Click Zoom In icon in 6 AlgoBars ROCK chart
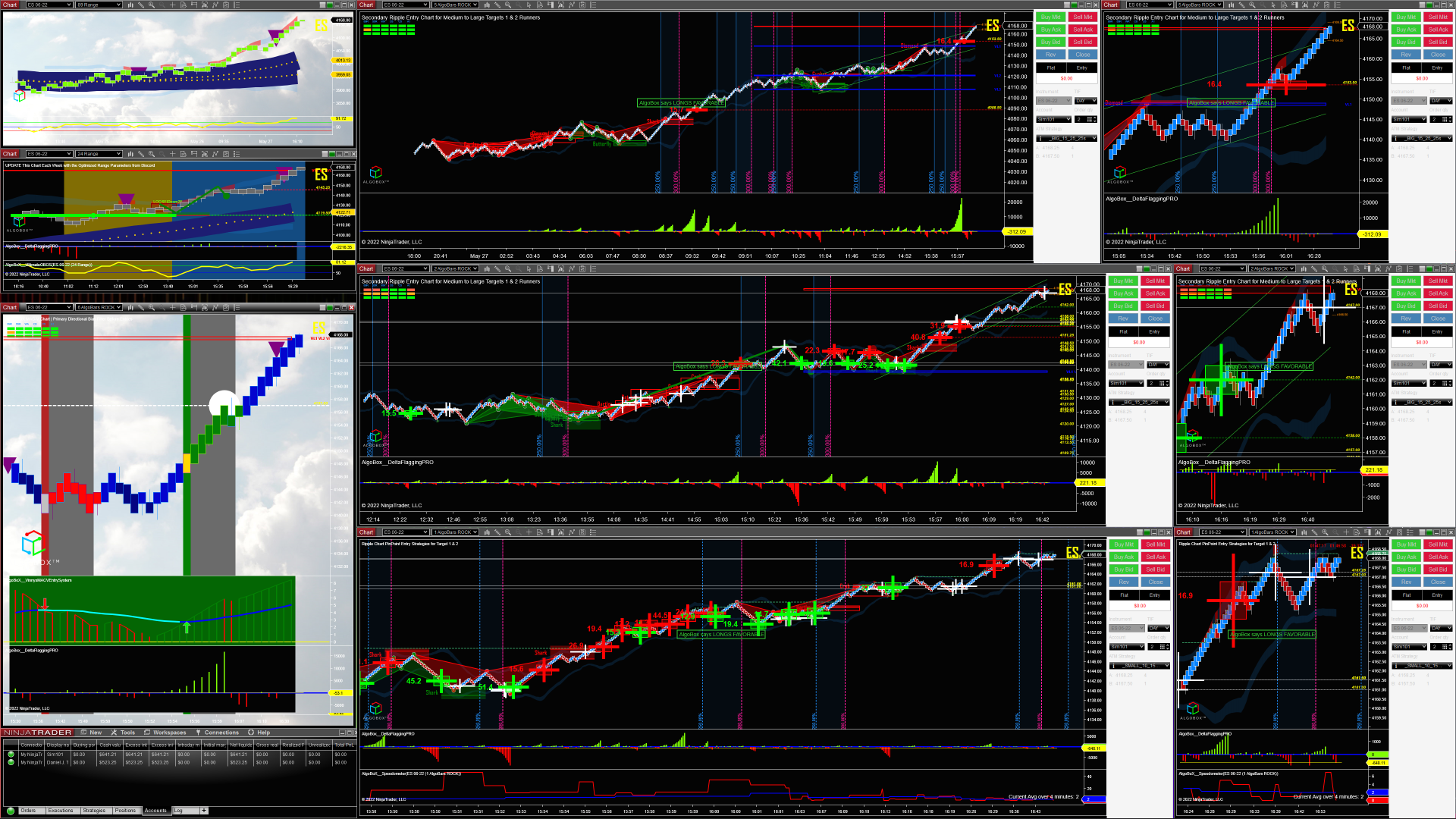Viewport: 1456px width, 819px height. coord(152,307)
